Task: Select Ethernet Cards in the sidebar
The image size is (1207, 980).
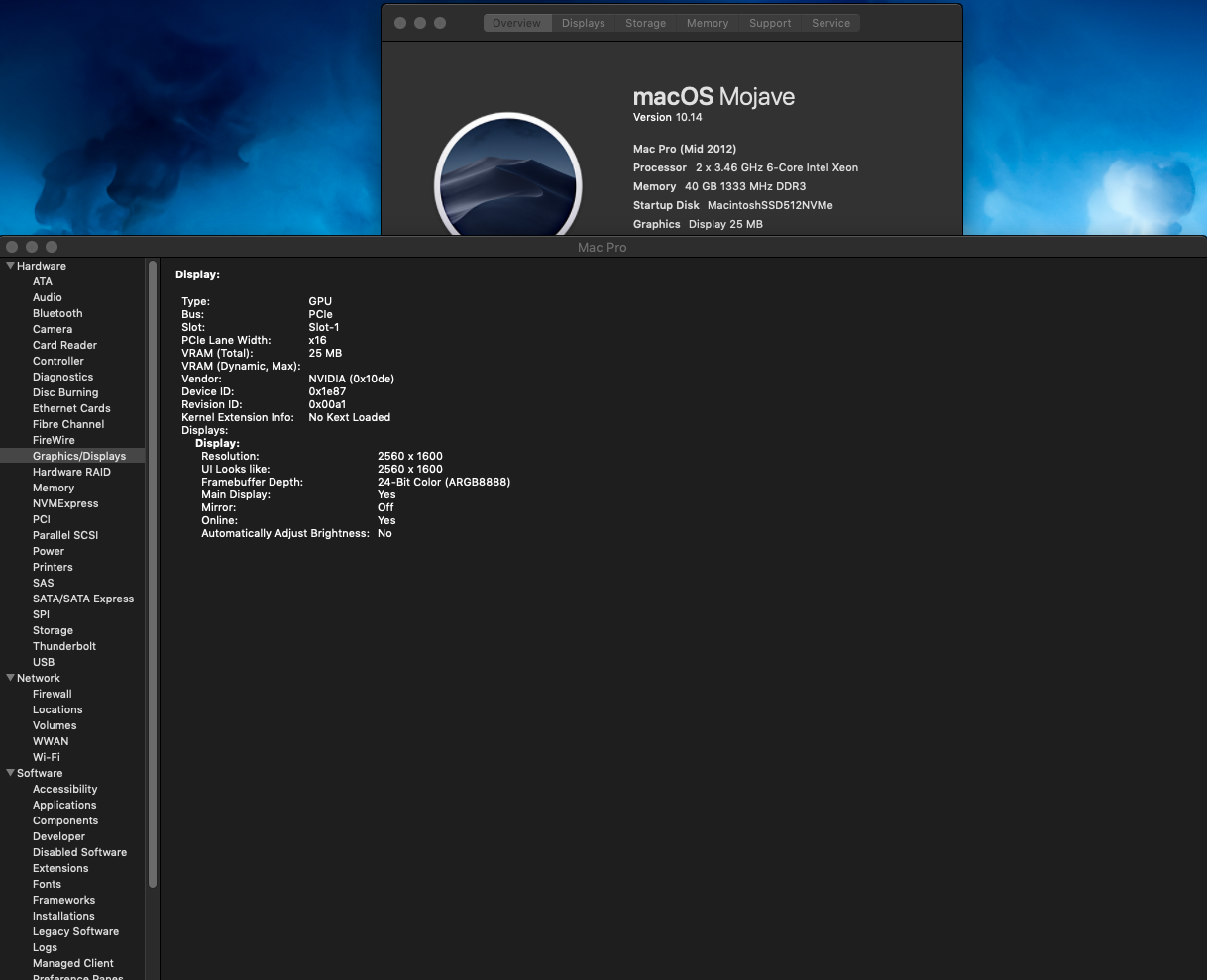Action: point(71,408)
